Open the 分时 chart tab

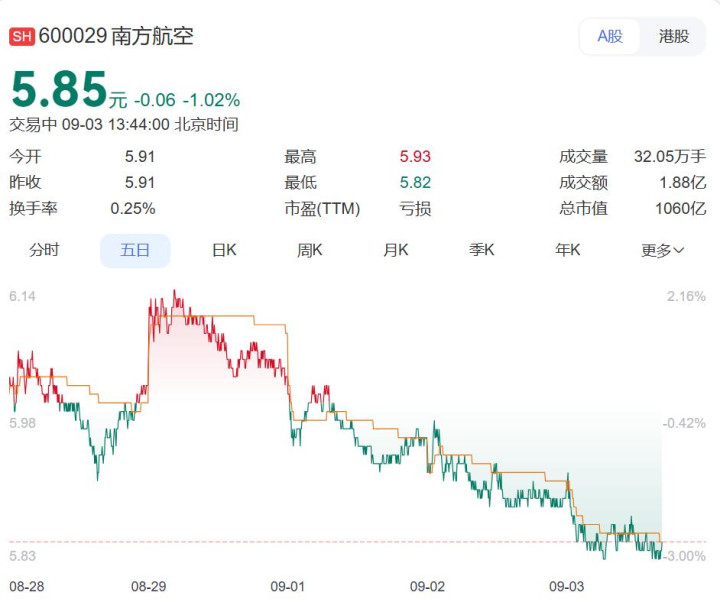coord(44,250)
